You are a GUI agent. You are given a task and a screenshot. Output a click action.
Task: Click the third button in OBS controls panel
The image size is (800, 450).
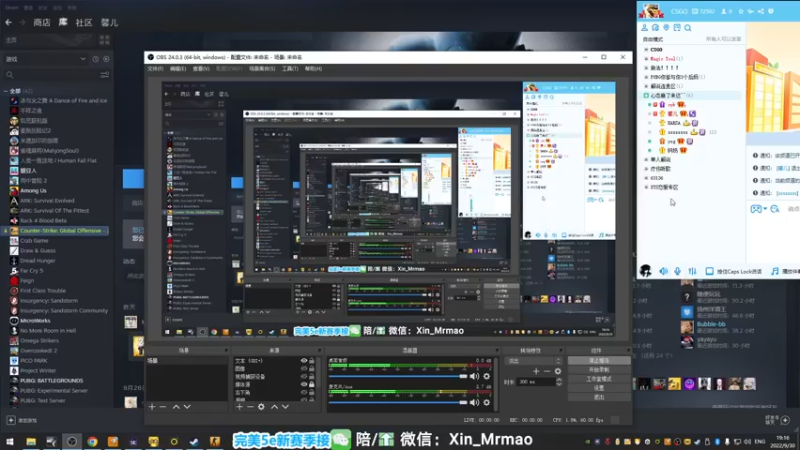(x=599, y=379)
